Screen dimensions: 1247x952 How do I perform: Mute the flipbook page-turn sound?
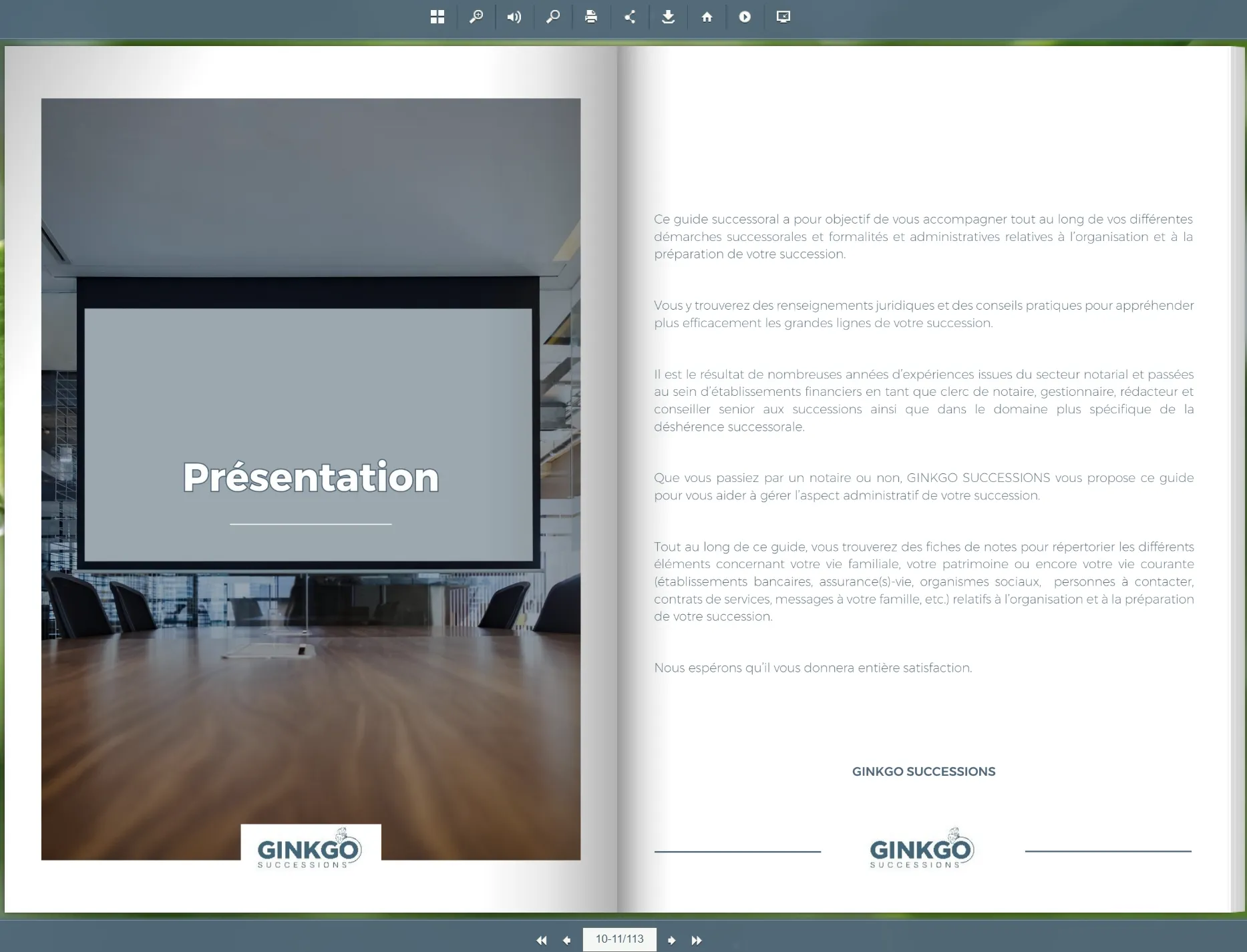(514, 17)
